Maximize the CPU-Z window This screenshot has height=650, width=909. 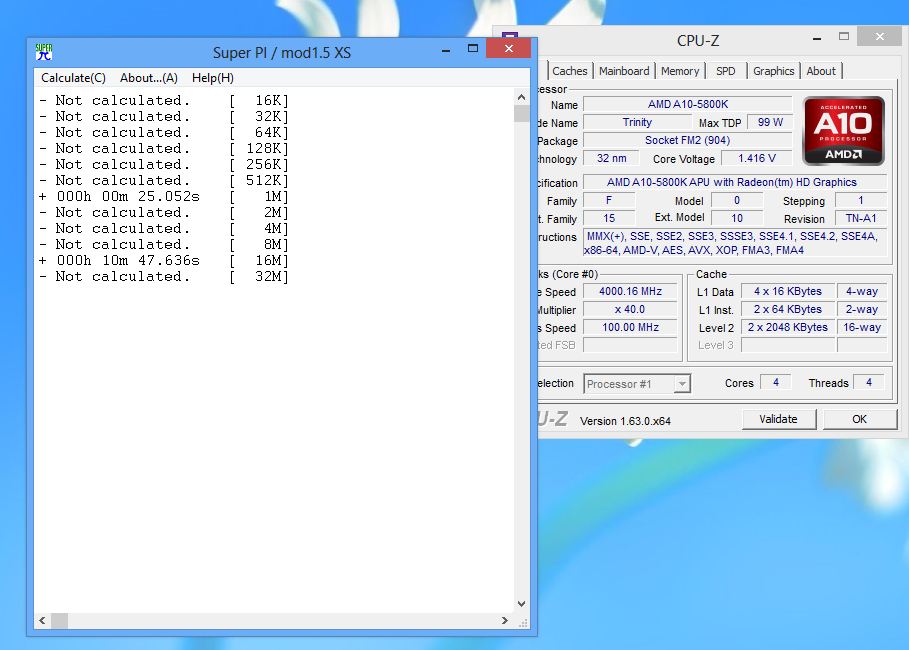(x=844, y=37)
